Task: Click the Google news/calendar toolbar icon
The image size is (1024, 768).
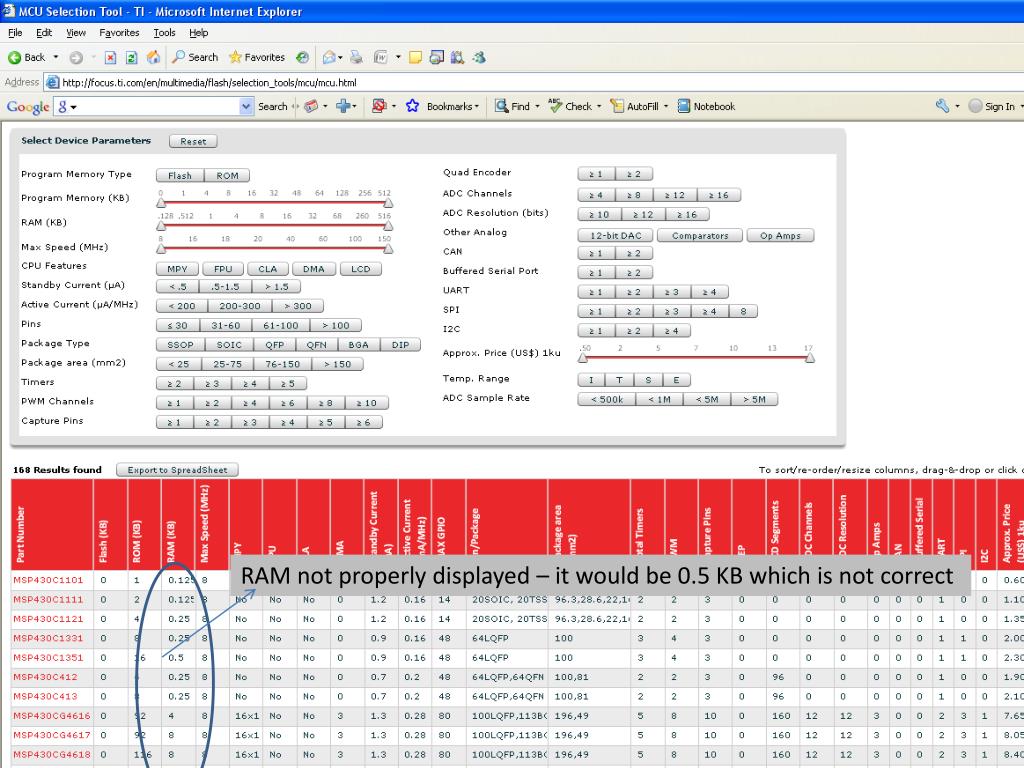Action: pos(311,106)
